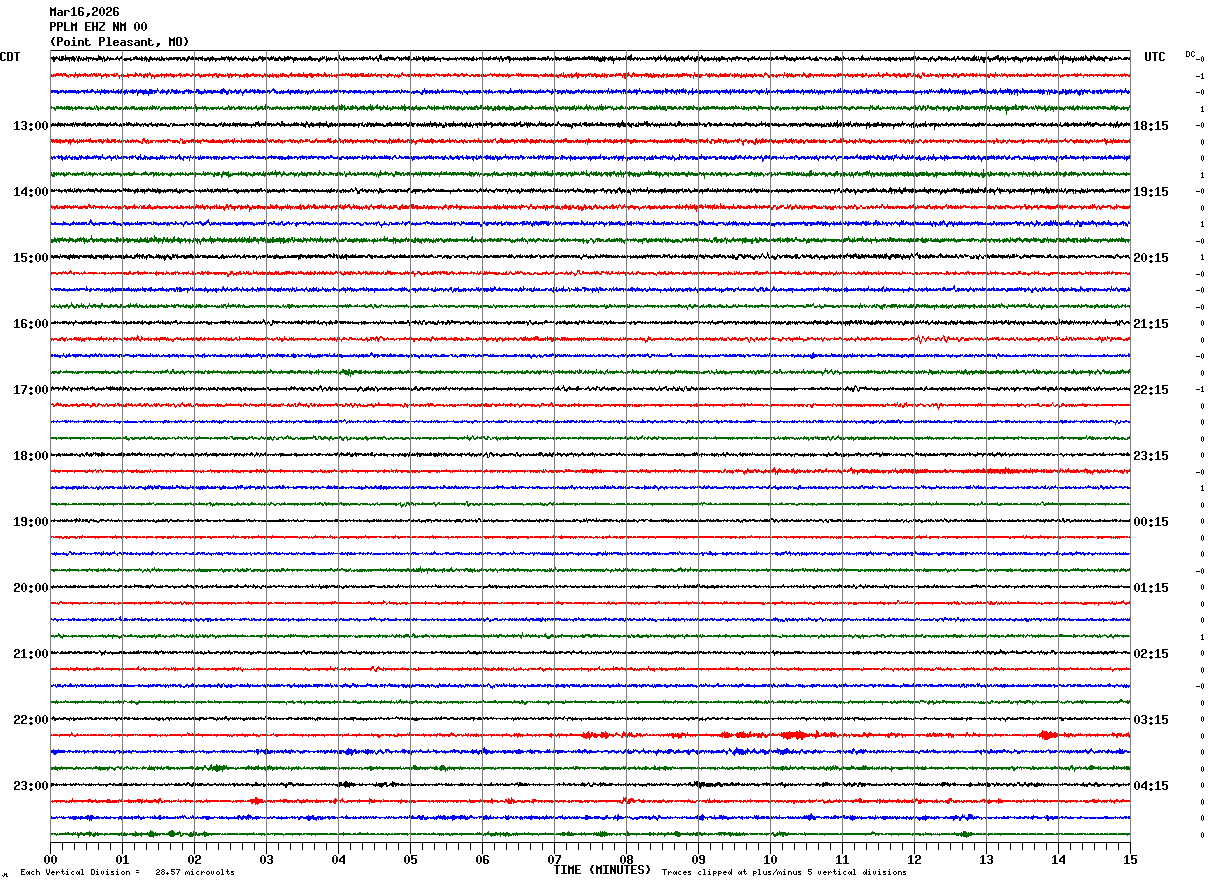Click the UTC timezone label

pos(1155,57)
